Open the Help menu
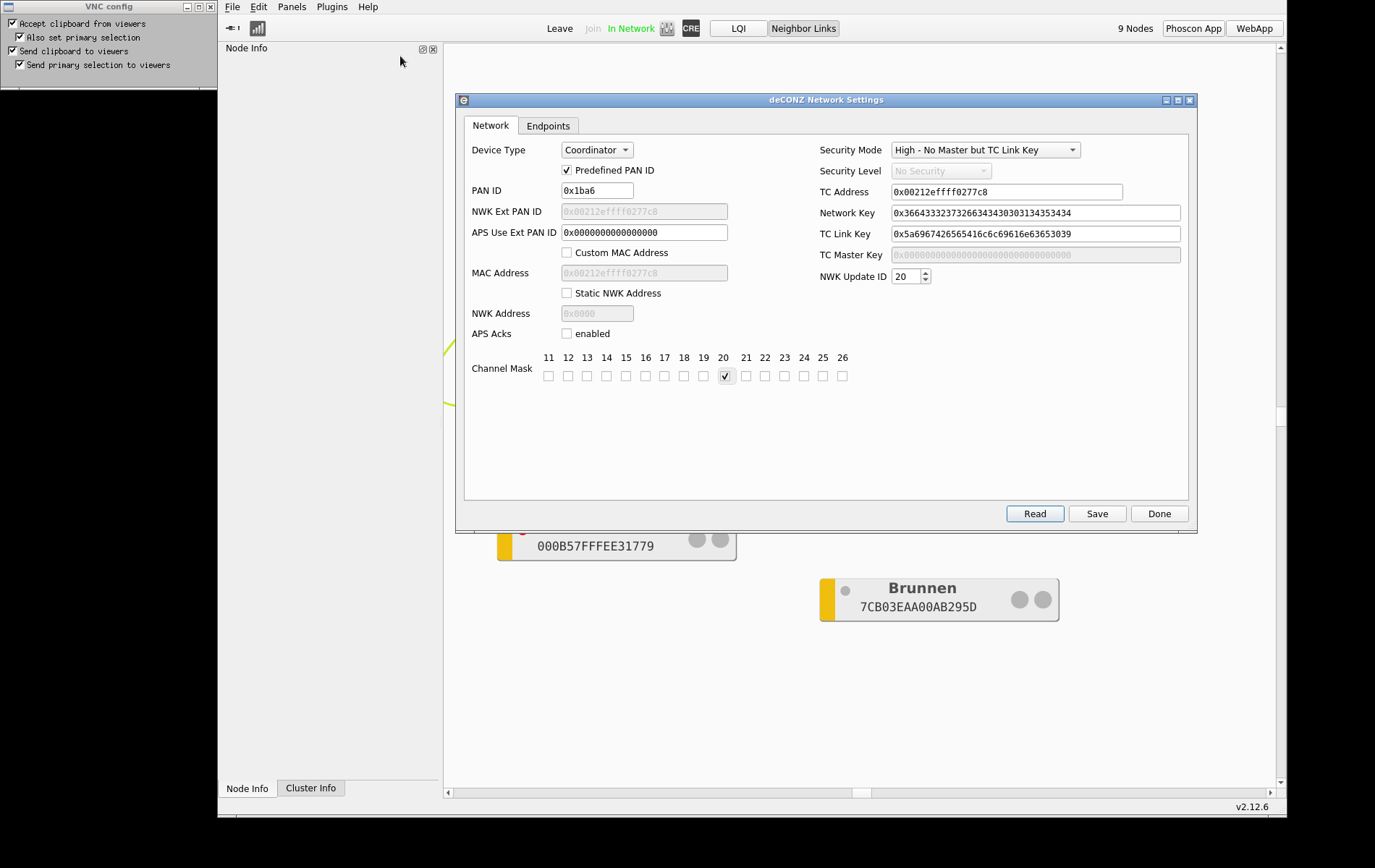 tap(368, 7)
